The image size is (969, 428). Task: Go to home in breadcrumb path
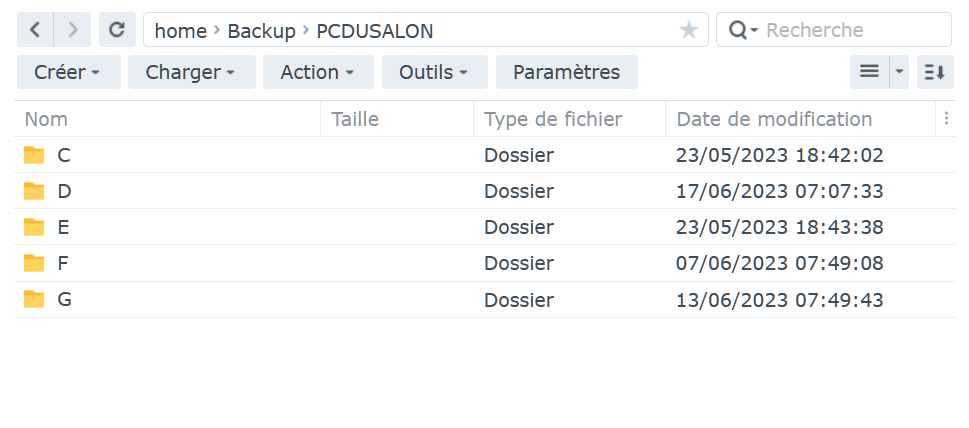[x=180, y=30]
